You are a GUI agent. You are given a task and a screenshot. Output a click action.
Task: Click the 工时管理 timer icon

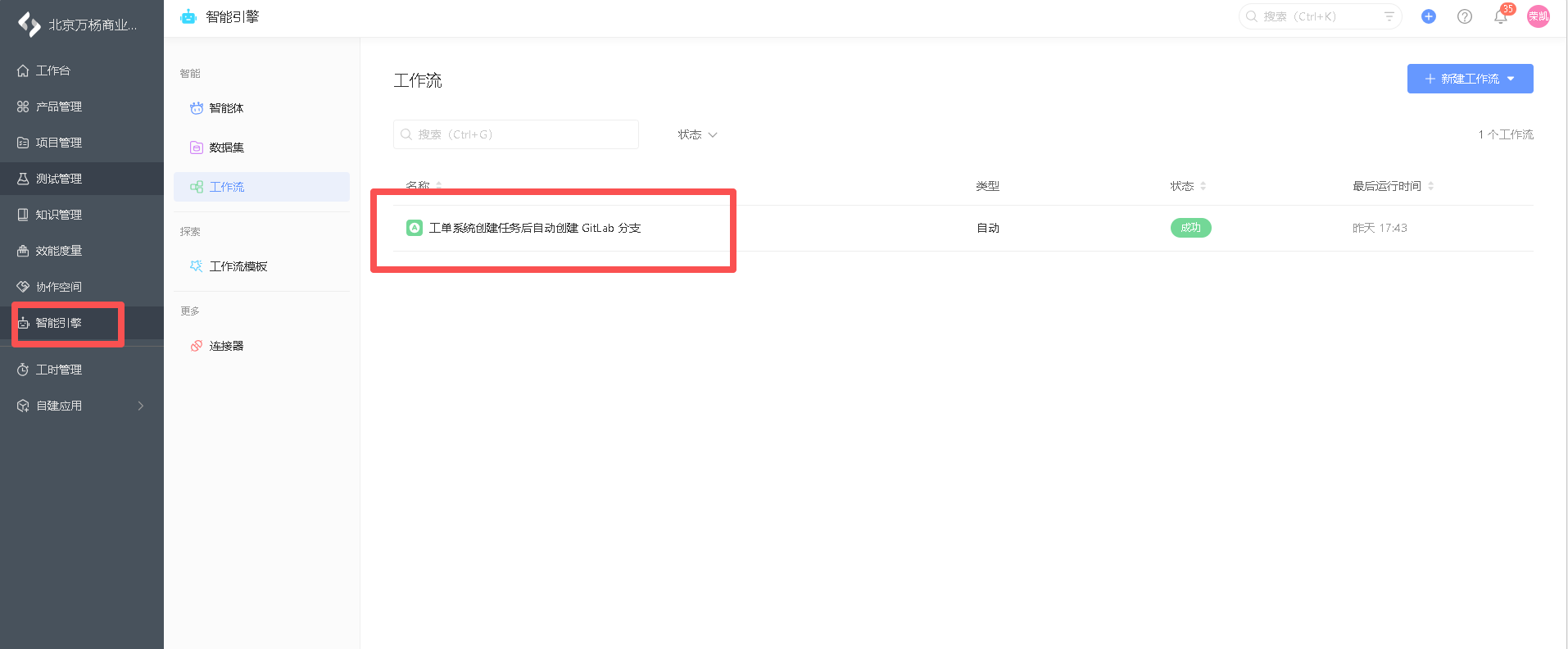(x=23, y=370)
